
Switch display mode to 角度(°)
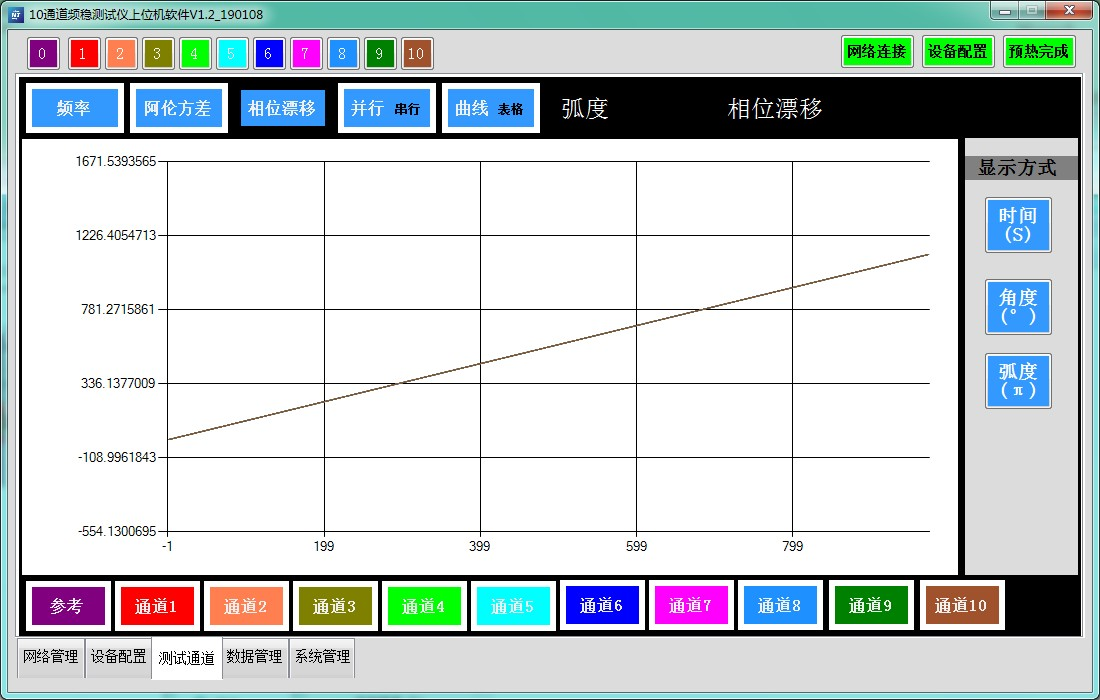(x=1018, y=307)
